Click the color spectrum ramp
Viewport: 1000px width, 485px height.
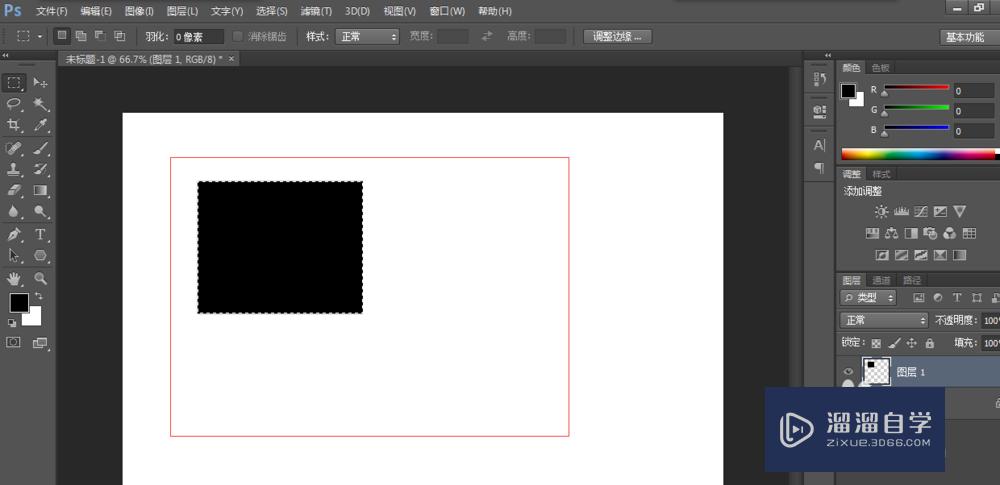point(918,154)
